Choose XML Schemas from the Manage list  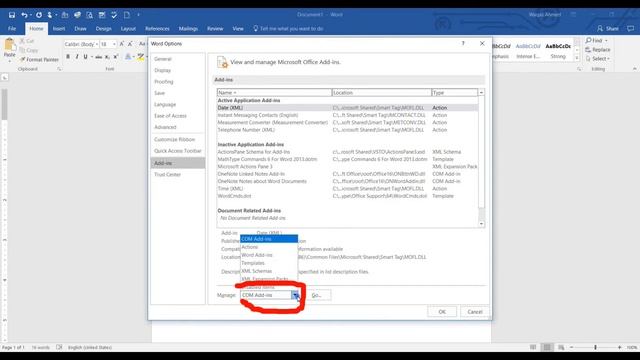(269, 271)
